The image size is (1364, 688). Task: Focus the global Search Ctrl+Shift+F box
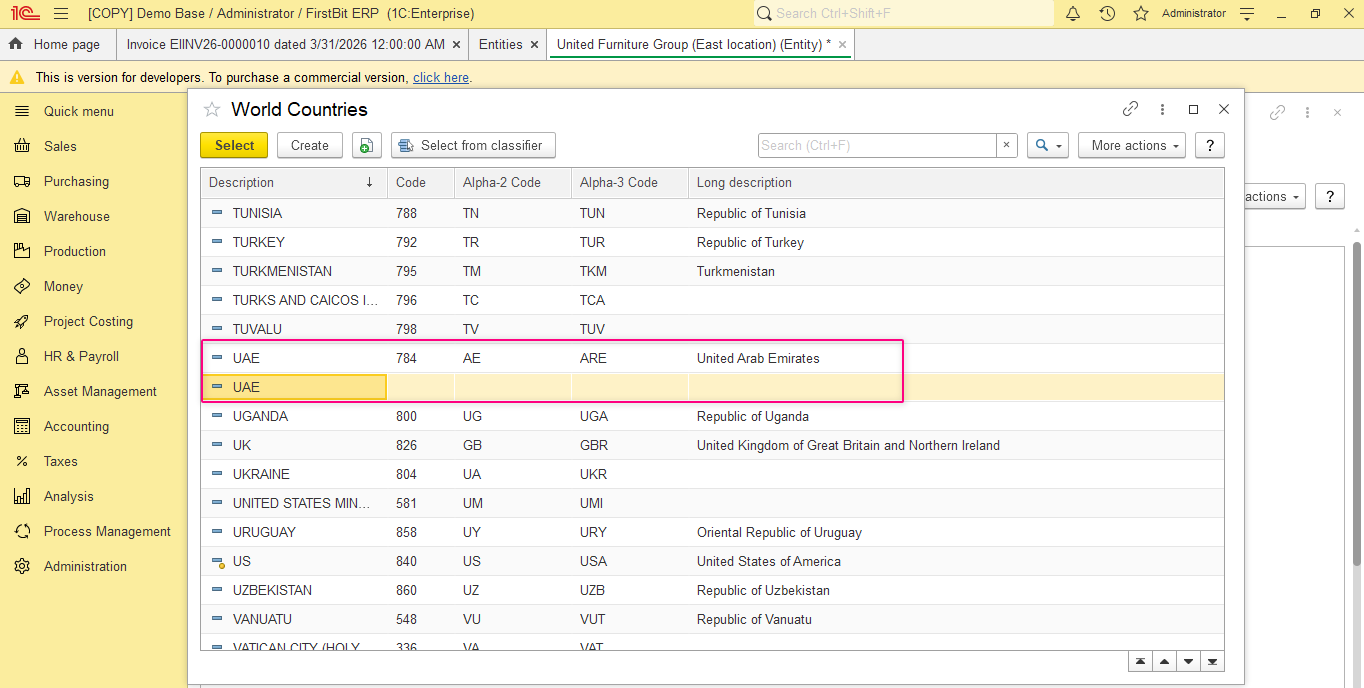click(x=903, y=14)
